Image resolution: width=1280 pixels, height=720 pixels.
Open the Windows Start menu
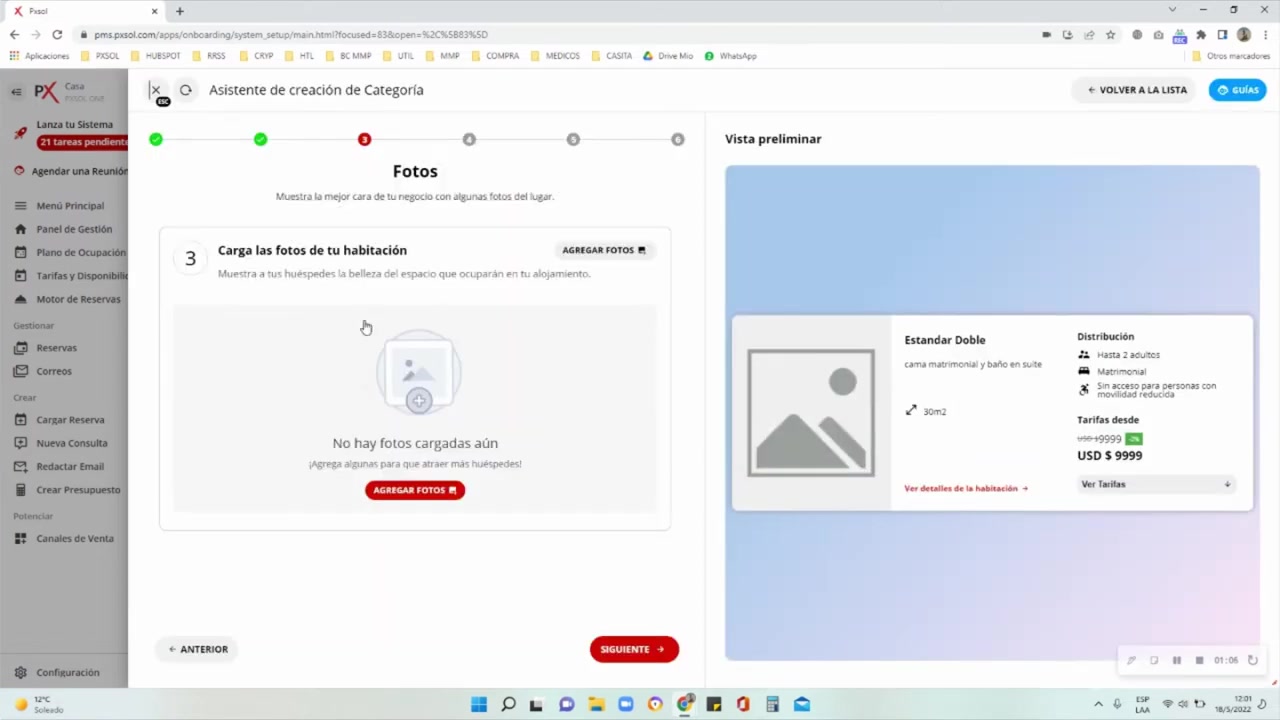pos(479,704)
